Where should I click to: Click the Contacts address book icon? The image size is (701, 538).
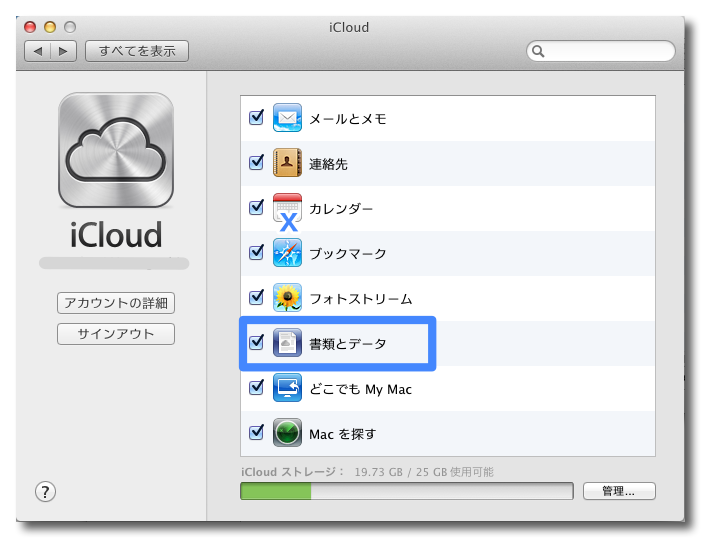[287, 163]
